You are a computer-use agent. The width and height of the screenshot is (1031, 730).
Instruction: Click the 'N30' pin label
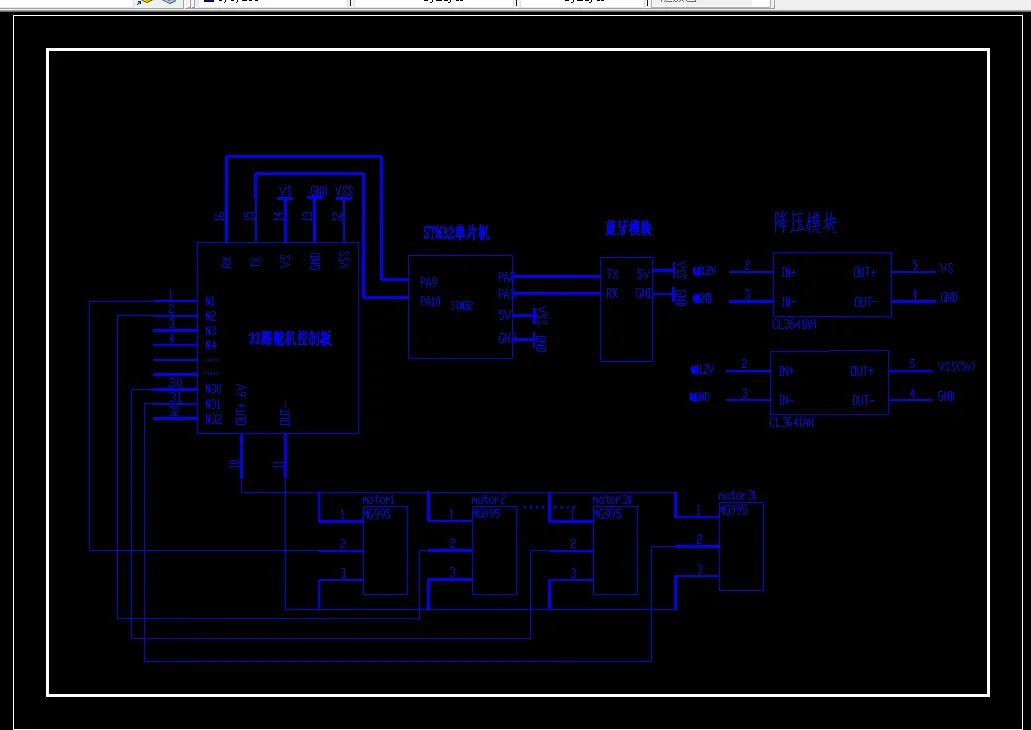click(x=213, y=389)
